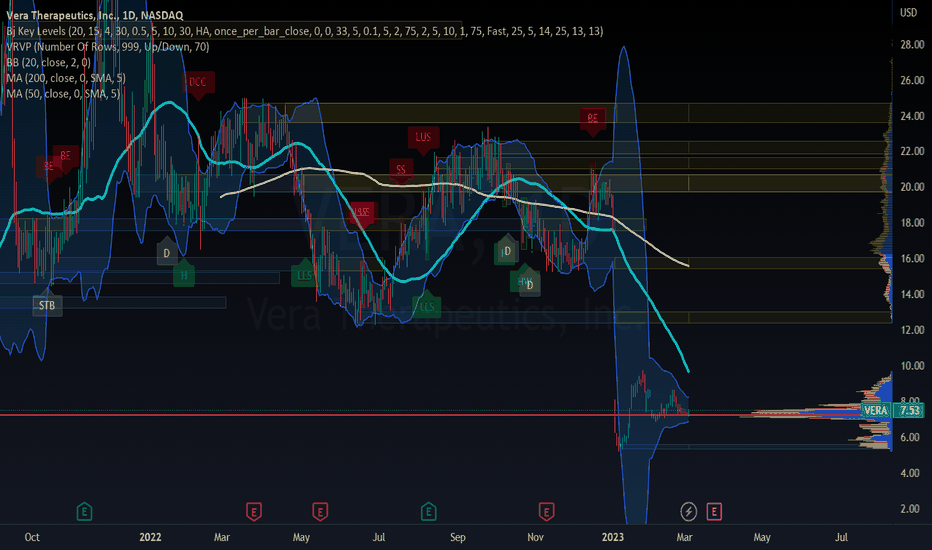Click the 16.00 price axis label
Image resolution: width=932 pixels, height=550 pixels.
click(x=912, y=258)
